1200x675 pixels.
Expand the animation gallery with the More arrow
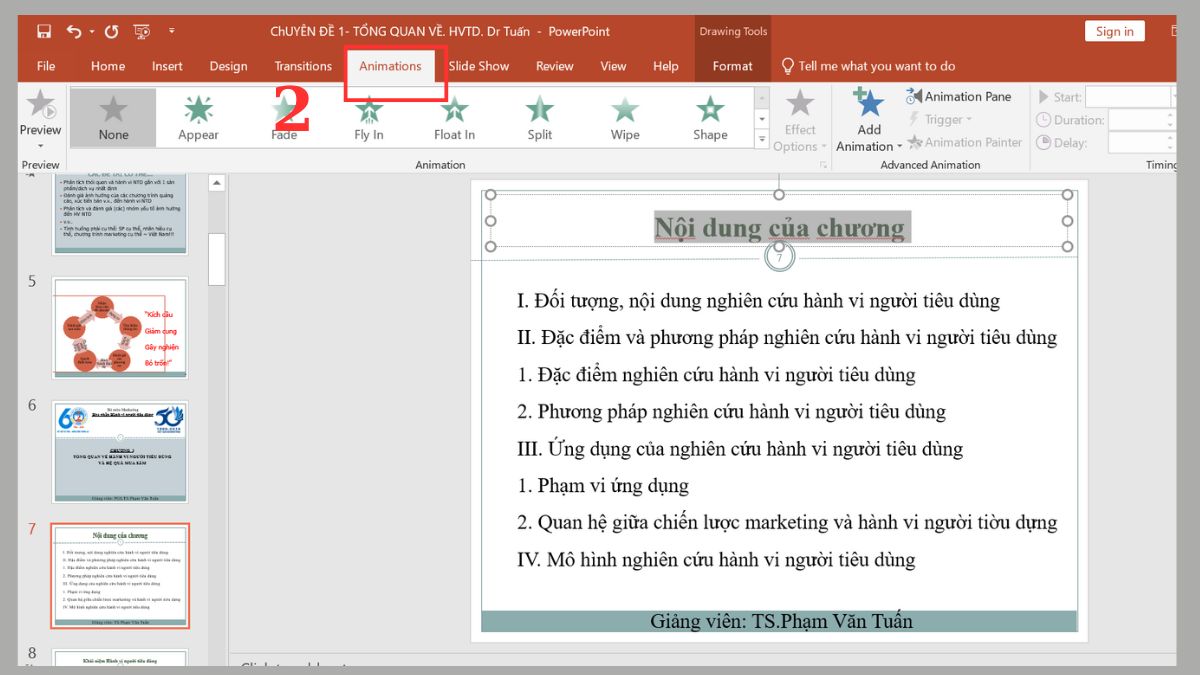762,140
